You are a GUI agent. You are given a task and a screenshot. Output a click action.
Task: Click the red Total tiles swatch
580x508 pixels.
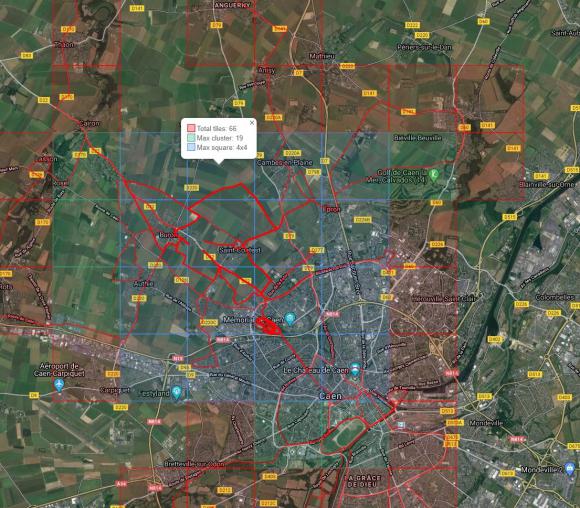(x=191, y=128)
